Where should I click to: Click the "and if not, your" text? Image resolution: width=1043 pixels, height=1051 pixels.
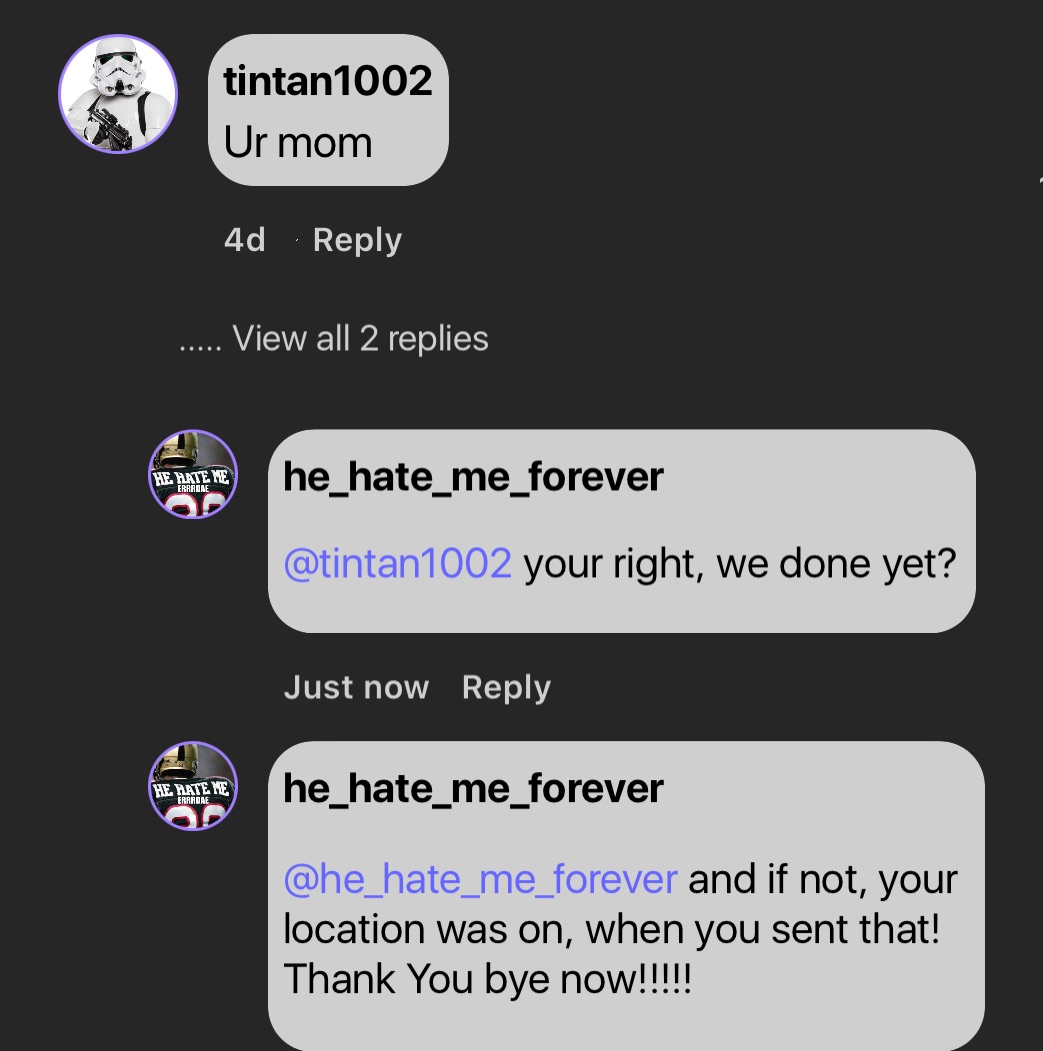[822, 879]
